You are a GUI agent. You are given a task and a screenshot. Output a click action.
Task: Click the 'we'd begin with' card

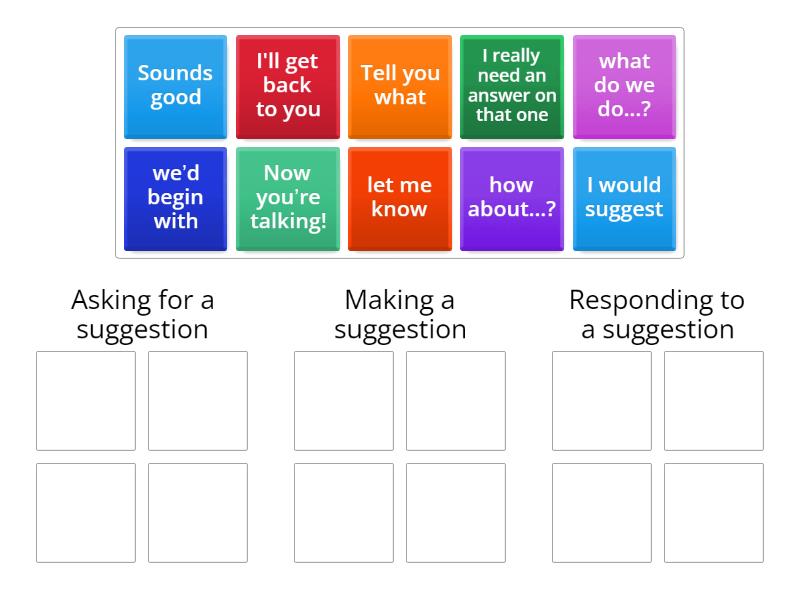click(x=174, y=198)
